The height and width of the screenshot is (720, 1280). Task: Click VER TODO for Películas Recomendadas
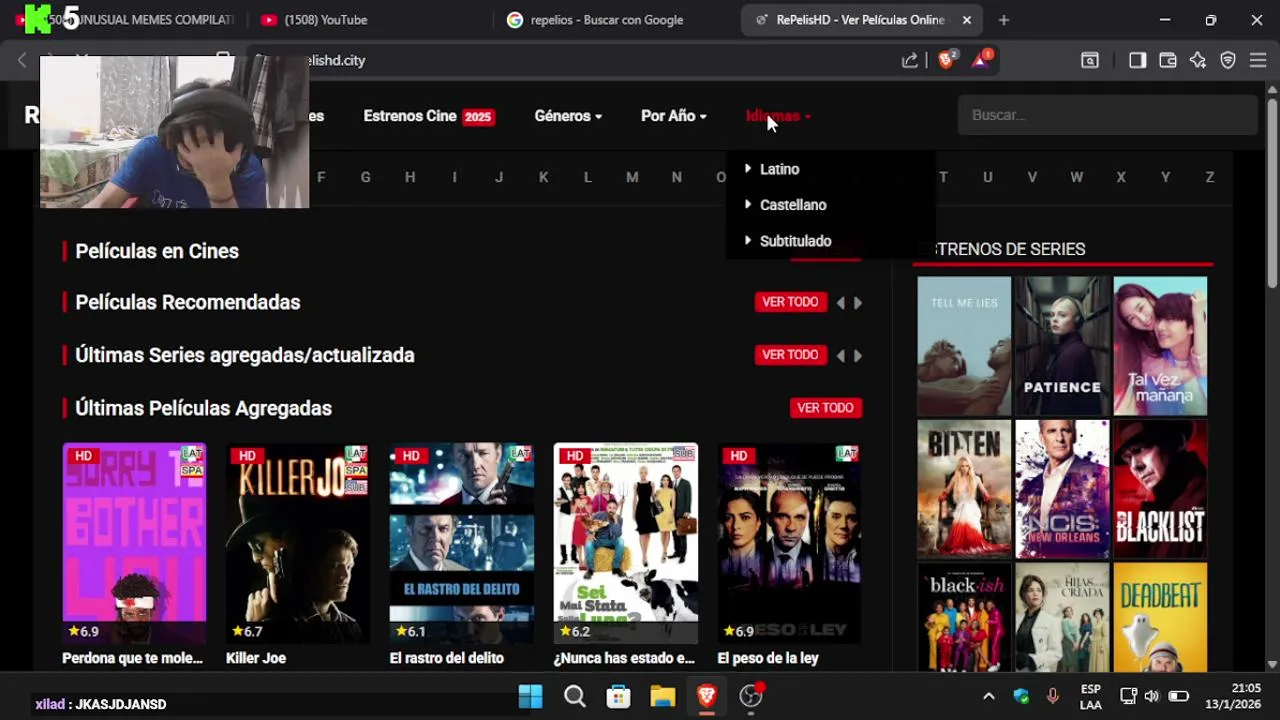pos(790,302)
